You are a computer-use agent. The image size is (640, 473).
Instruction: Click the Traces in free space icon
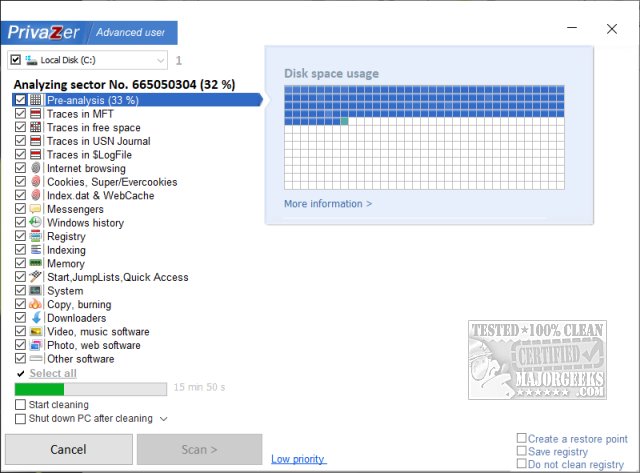(x=36, y=127)
